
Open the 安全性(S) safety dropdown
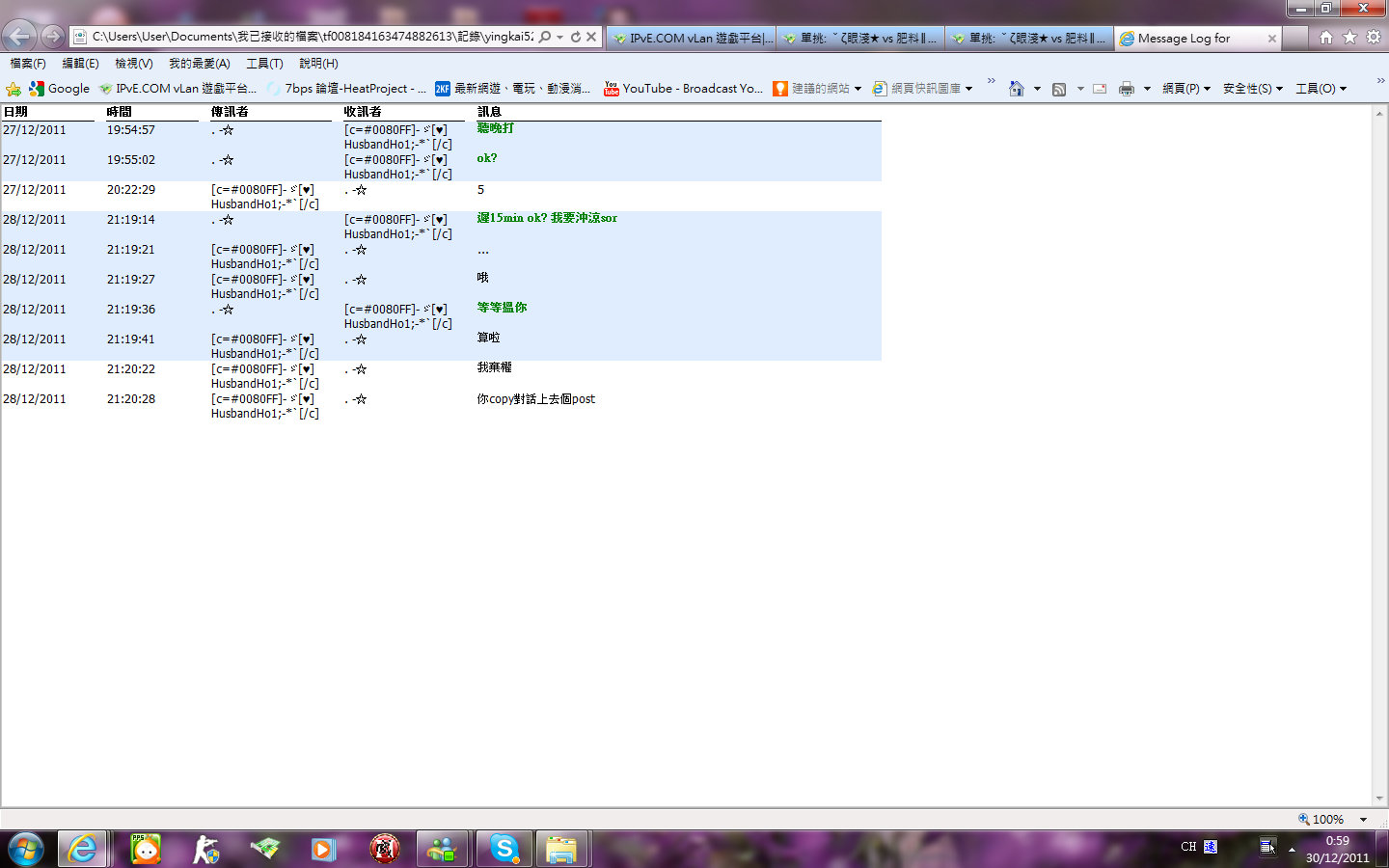(x=1253, y=89)
